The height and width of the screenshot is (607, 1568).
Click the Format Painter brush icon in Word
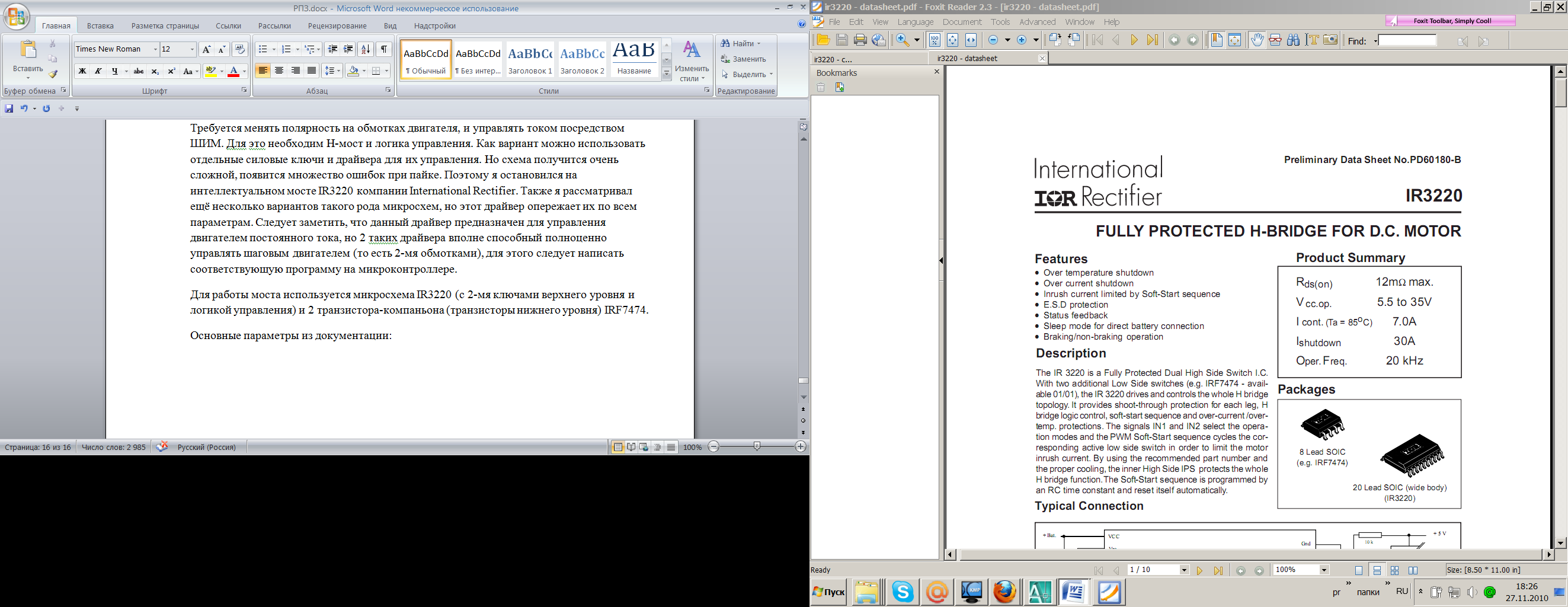[53, 74]
